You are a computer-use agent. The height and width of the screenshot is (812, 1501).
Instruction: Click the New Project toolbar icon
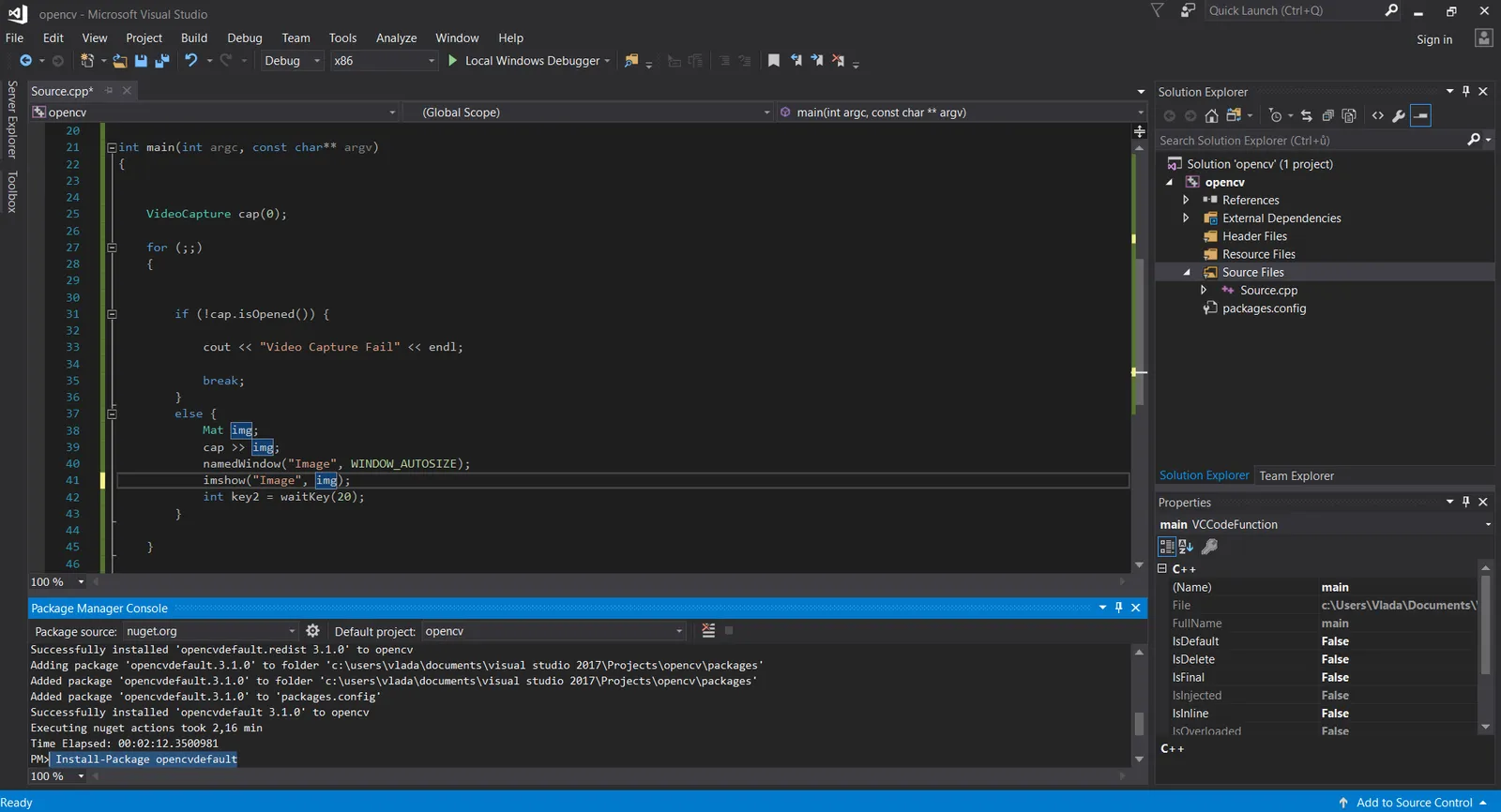coord(87,60)
